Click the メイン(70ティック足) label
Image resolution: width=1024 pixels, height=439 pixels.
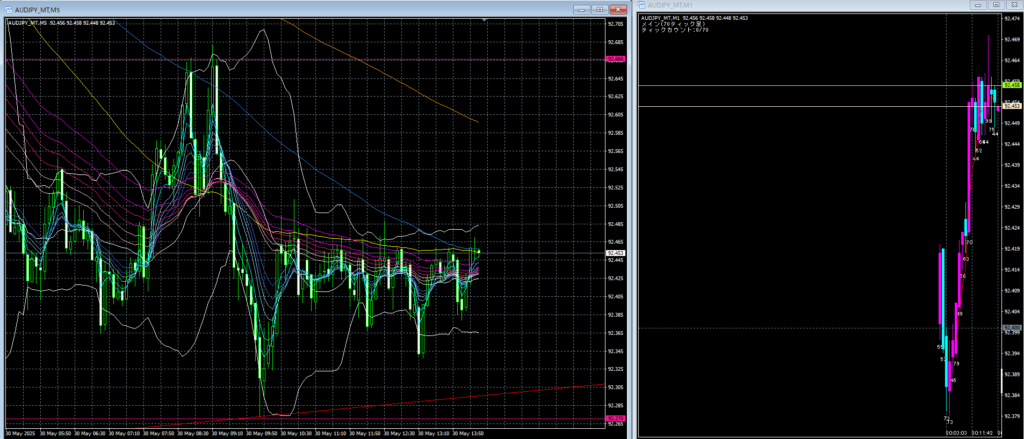pyautogui.click(x=673, y=24)
